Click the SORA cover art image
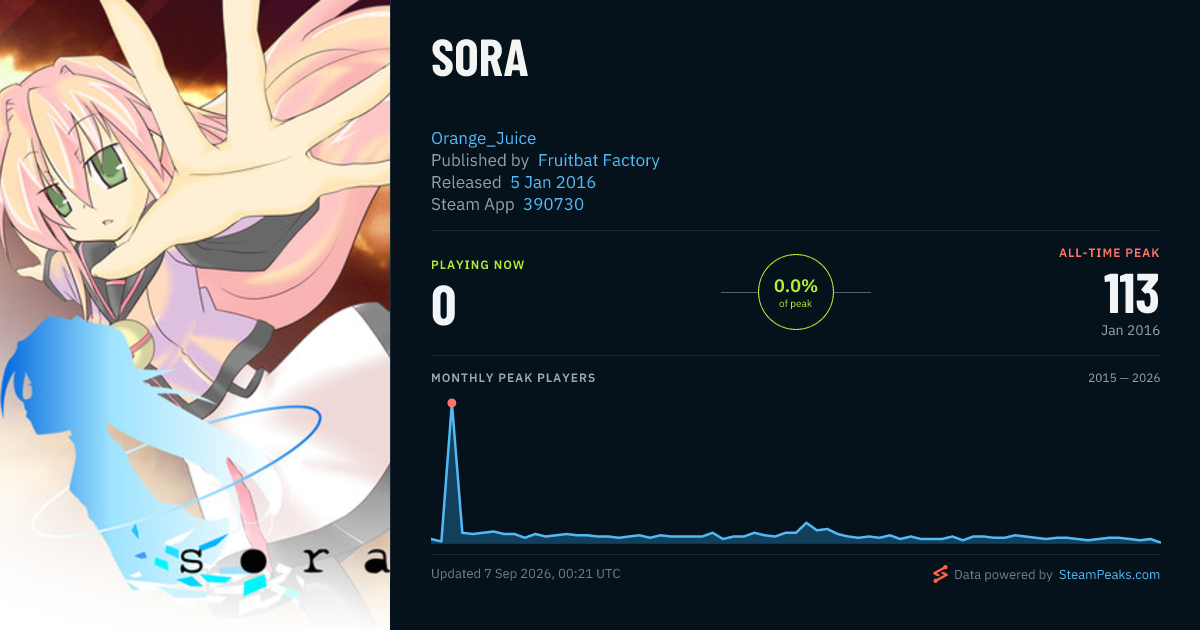Image resolution: width=1200 pixels, height=630 pixels. point(195,315)
